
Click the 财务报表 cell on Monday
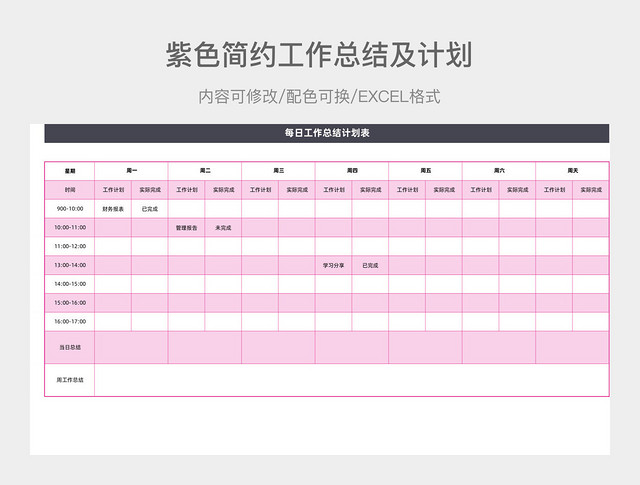(113, 209)
